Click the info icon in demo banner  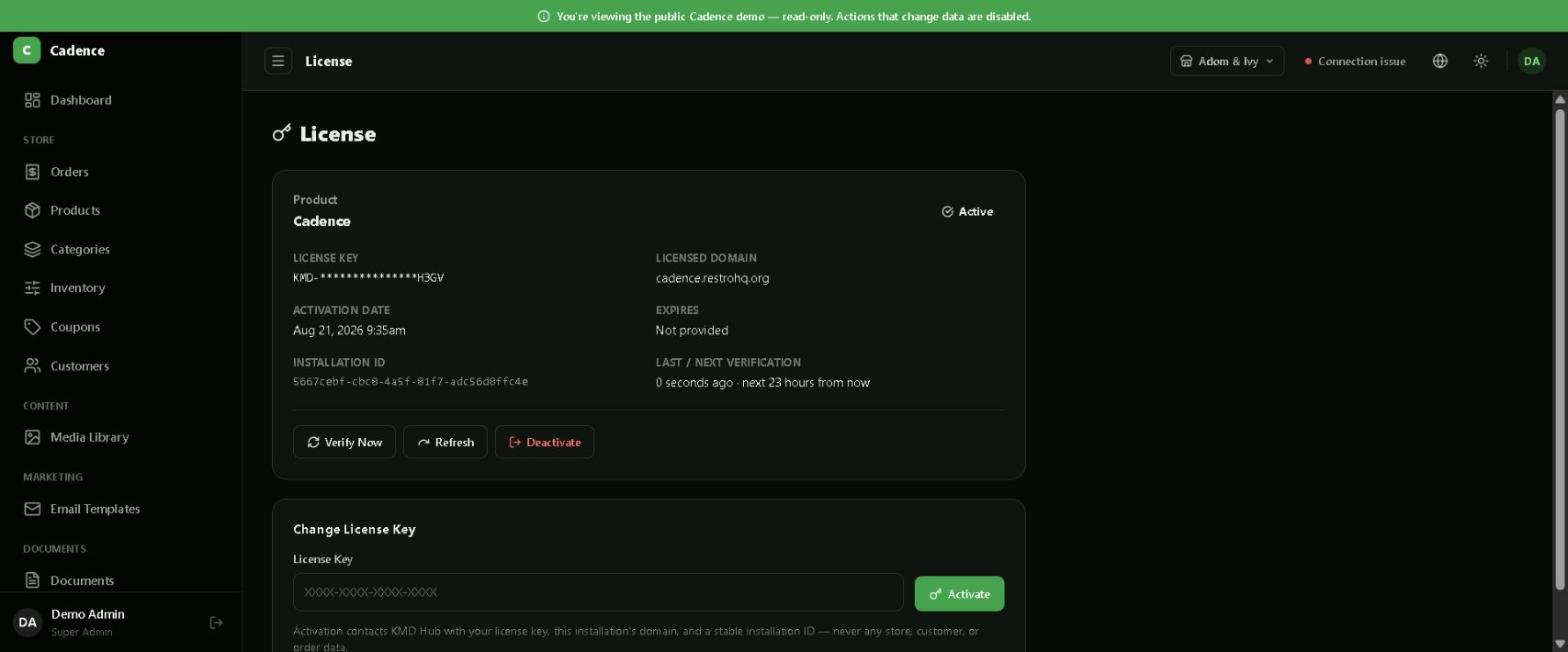544,16
